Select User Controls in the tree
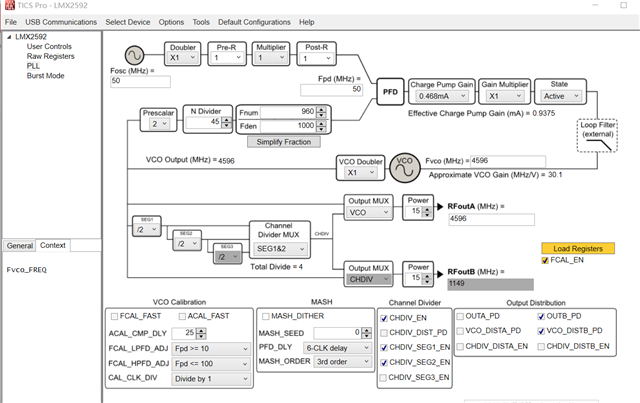Viewport: 640px width, 403px height. 49,47
